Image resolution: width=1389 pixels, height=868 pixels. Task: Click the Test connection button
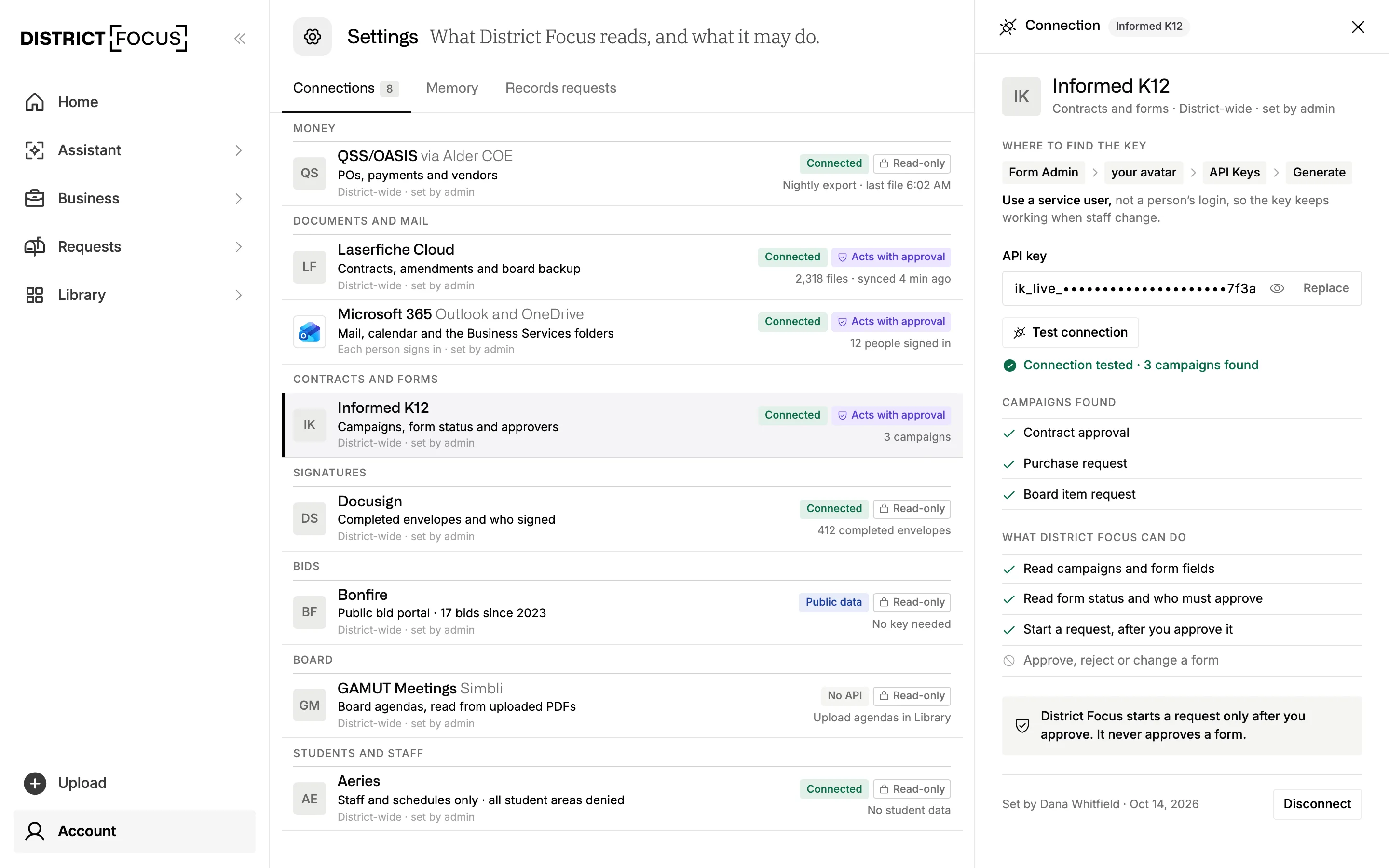[1071, 332]
